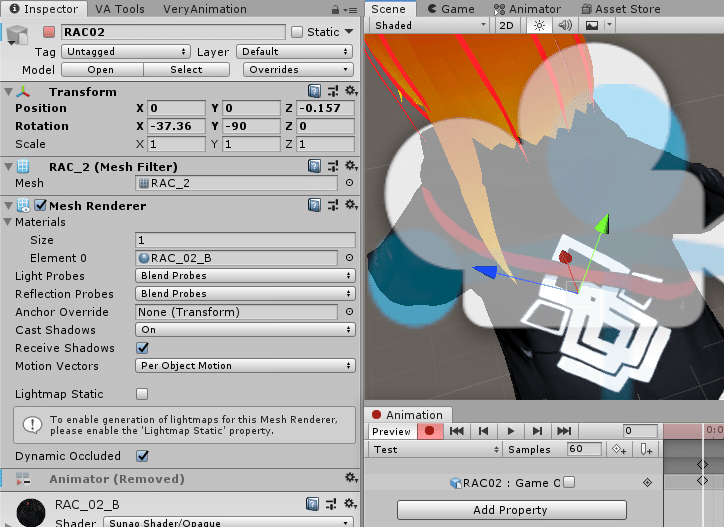724x527 pixels.
Task: Open the Test animation clip dropdown
Action: tap(434, 449)
